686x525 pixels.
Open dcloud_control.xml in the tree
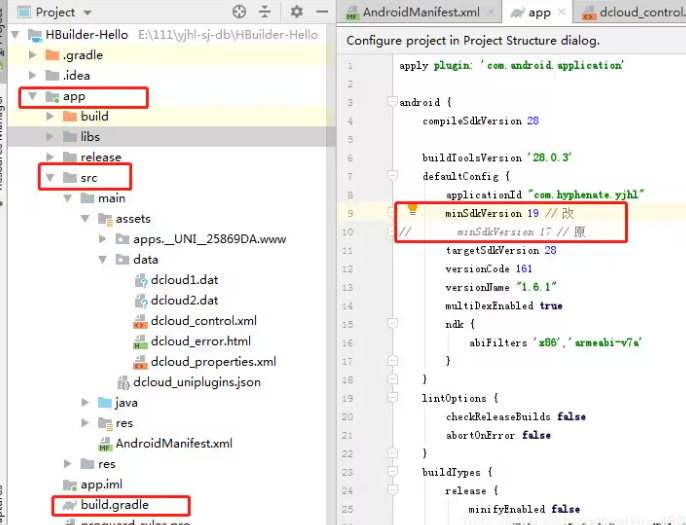click(x=203, y=321)
